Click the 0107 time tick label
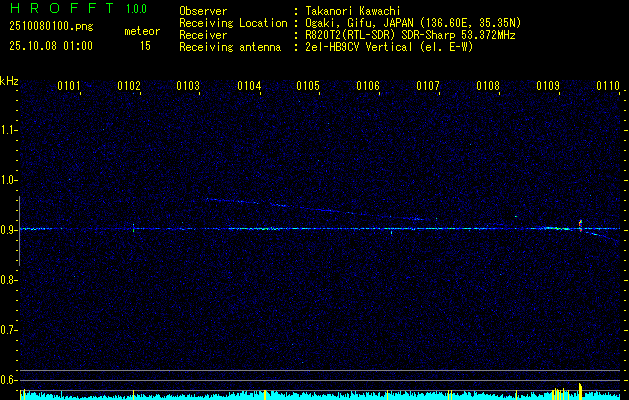Viewport: 629px width, 400px height. coord(428,87)
